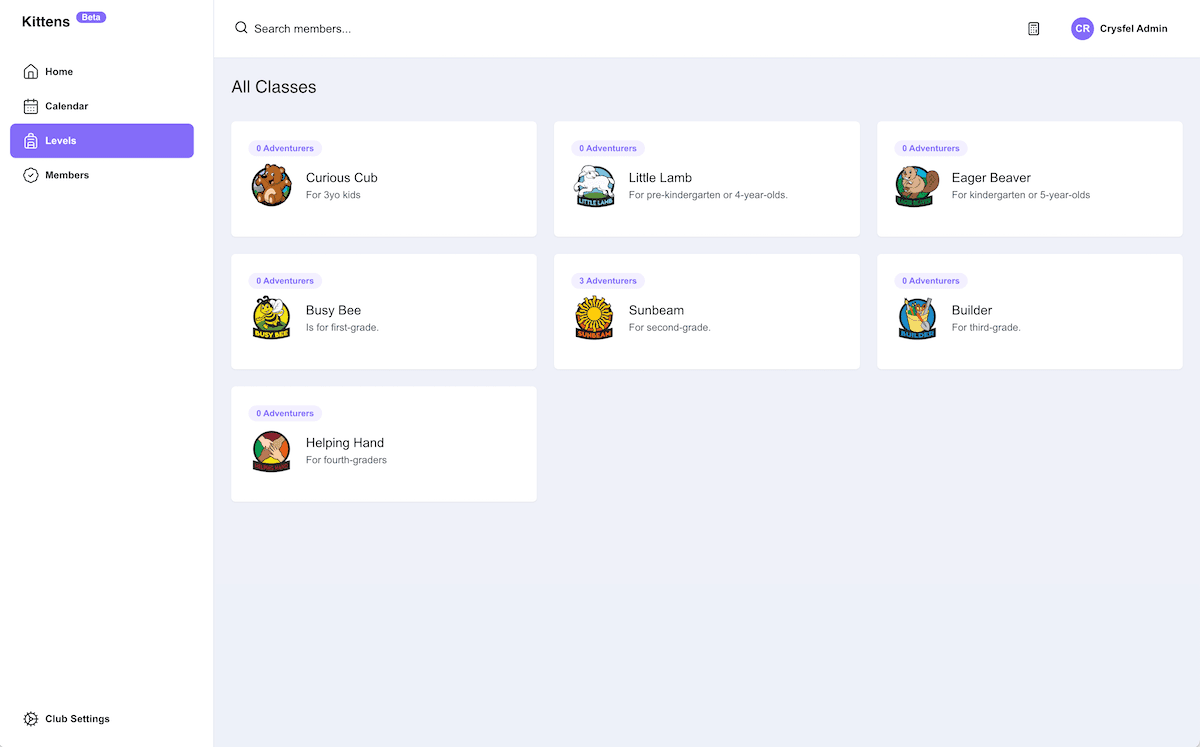This screenshot has width=1200, height=747.
Task: Click the Helping Hand badge icon
Action: coord(271,451)
